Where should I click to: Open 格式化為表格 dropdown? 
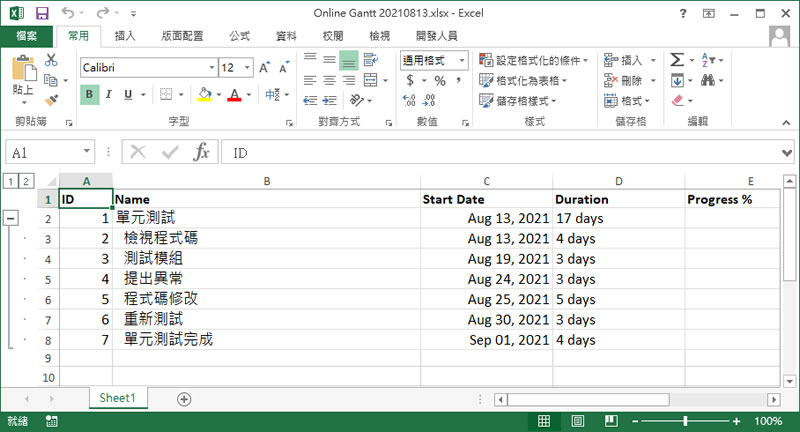[x=523, y=81]
